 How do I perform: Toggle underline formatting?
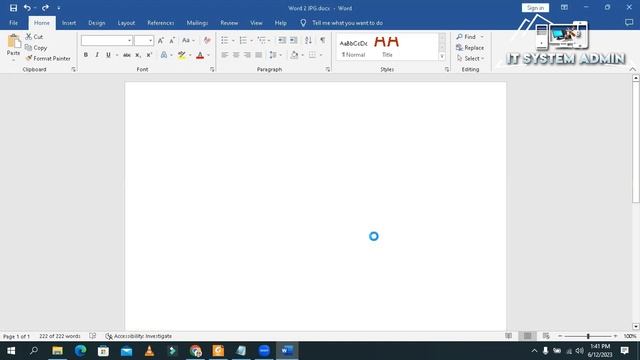click(x=108, y=55)
